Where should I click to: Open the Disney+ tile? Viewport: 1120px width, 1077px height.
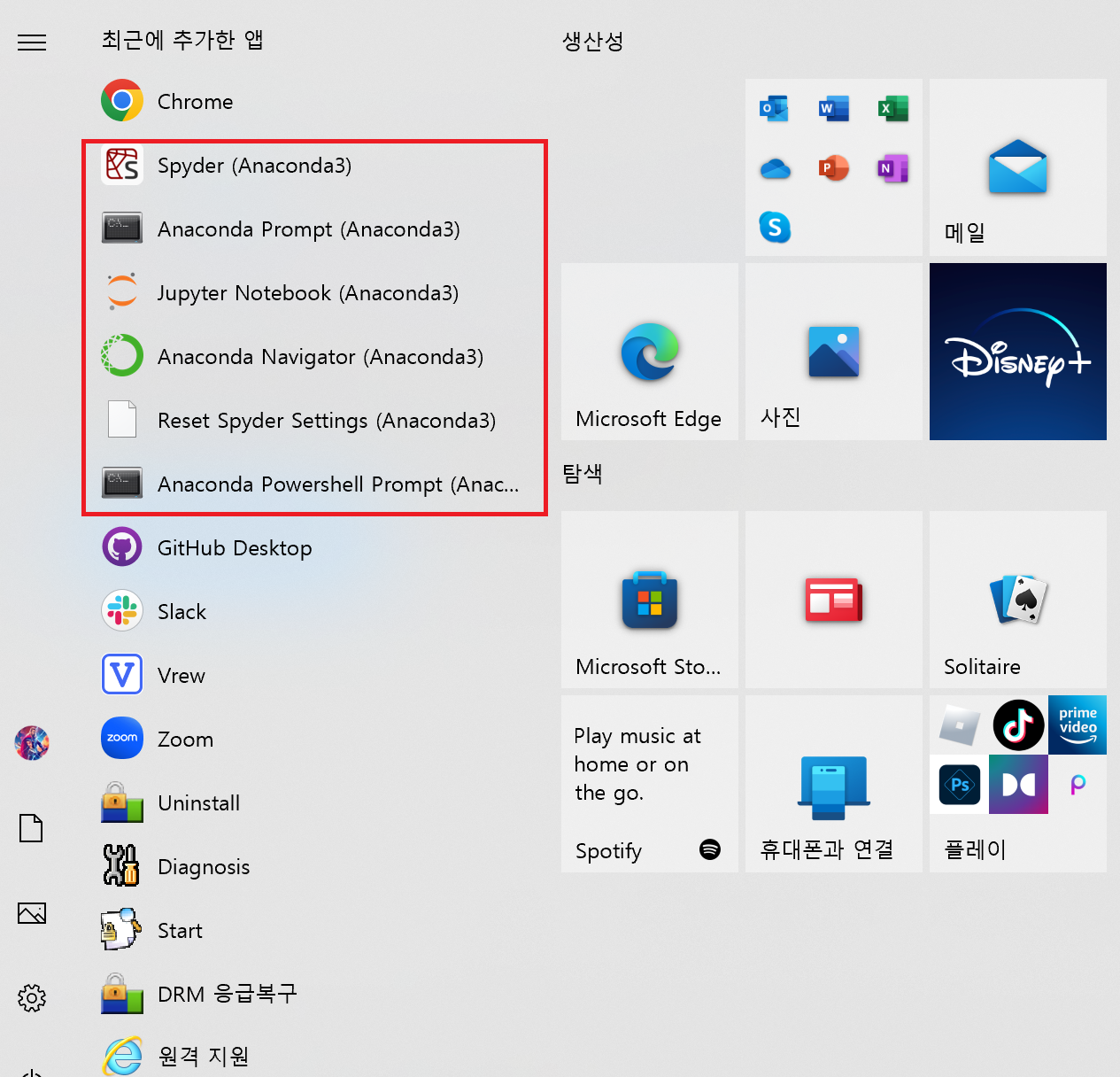click(x=1018, y=352)
